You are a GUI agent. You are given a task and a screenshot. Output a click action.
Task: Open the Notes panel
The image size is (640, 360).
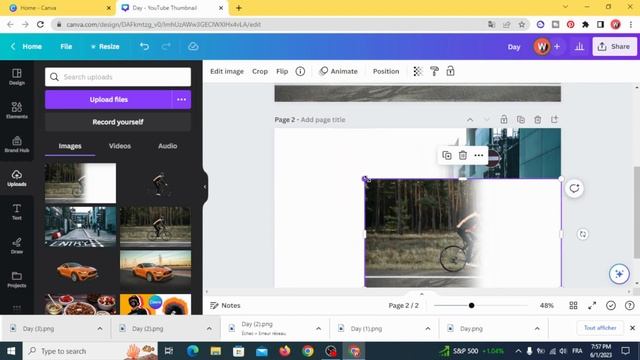tap(225, 305)
